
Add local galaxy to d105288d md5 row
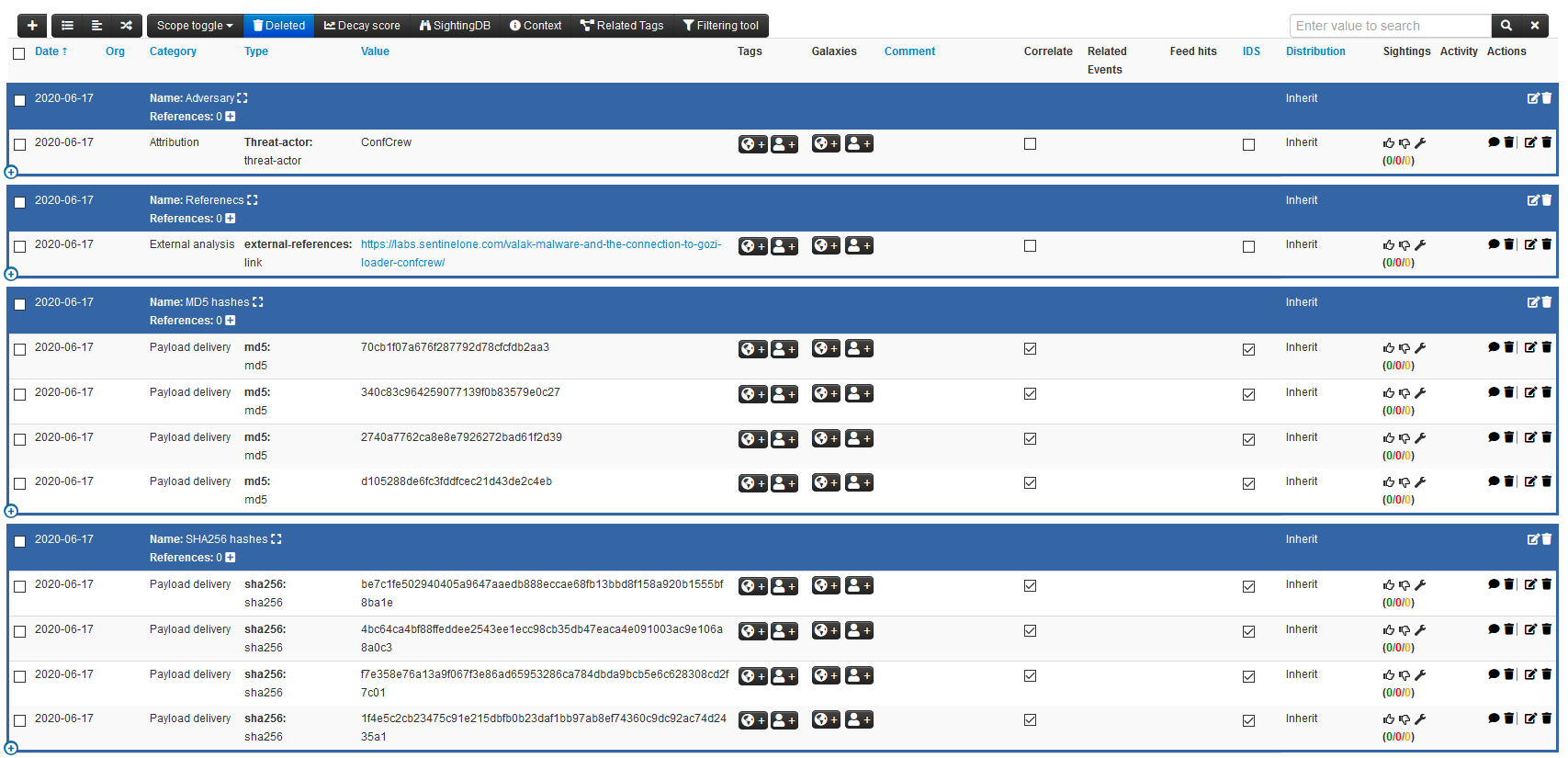click(x=859, y=483)
